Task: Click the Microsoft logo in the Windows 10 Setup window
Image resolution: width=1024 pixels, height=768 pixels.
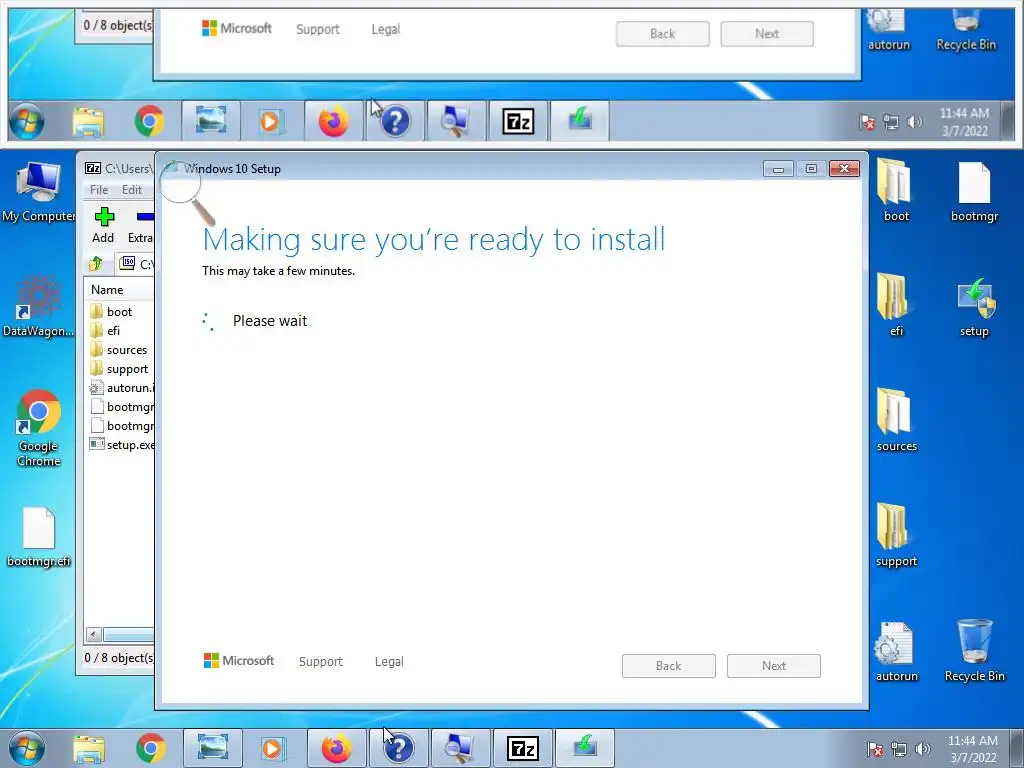Action: tap(239, 661)
